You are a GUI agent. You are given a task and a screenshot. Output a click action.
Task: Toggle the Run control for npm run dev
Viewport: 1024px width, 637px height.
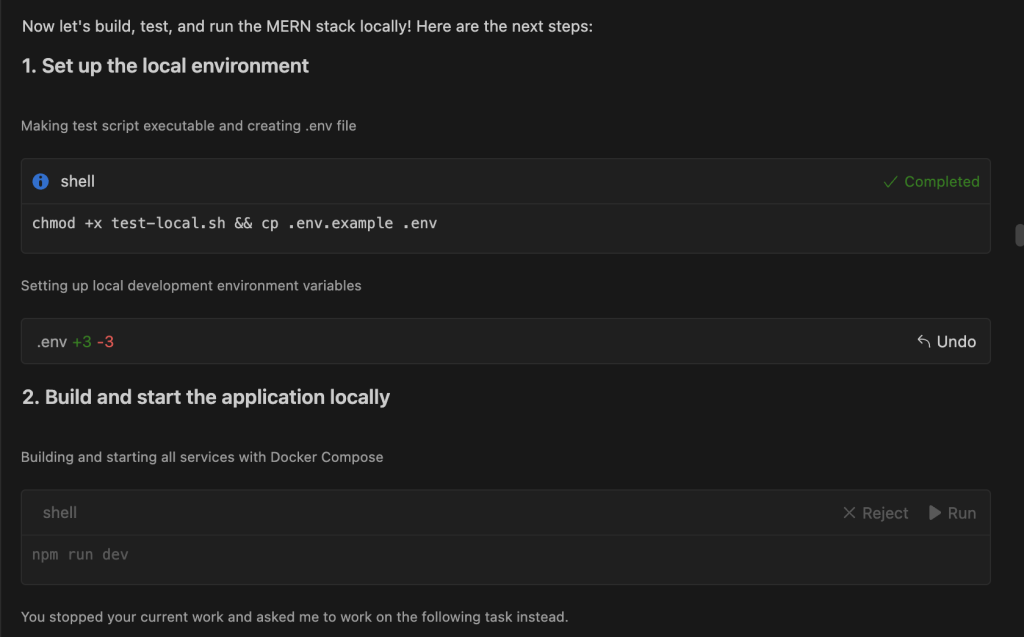[x=951, y=512]
